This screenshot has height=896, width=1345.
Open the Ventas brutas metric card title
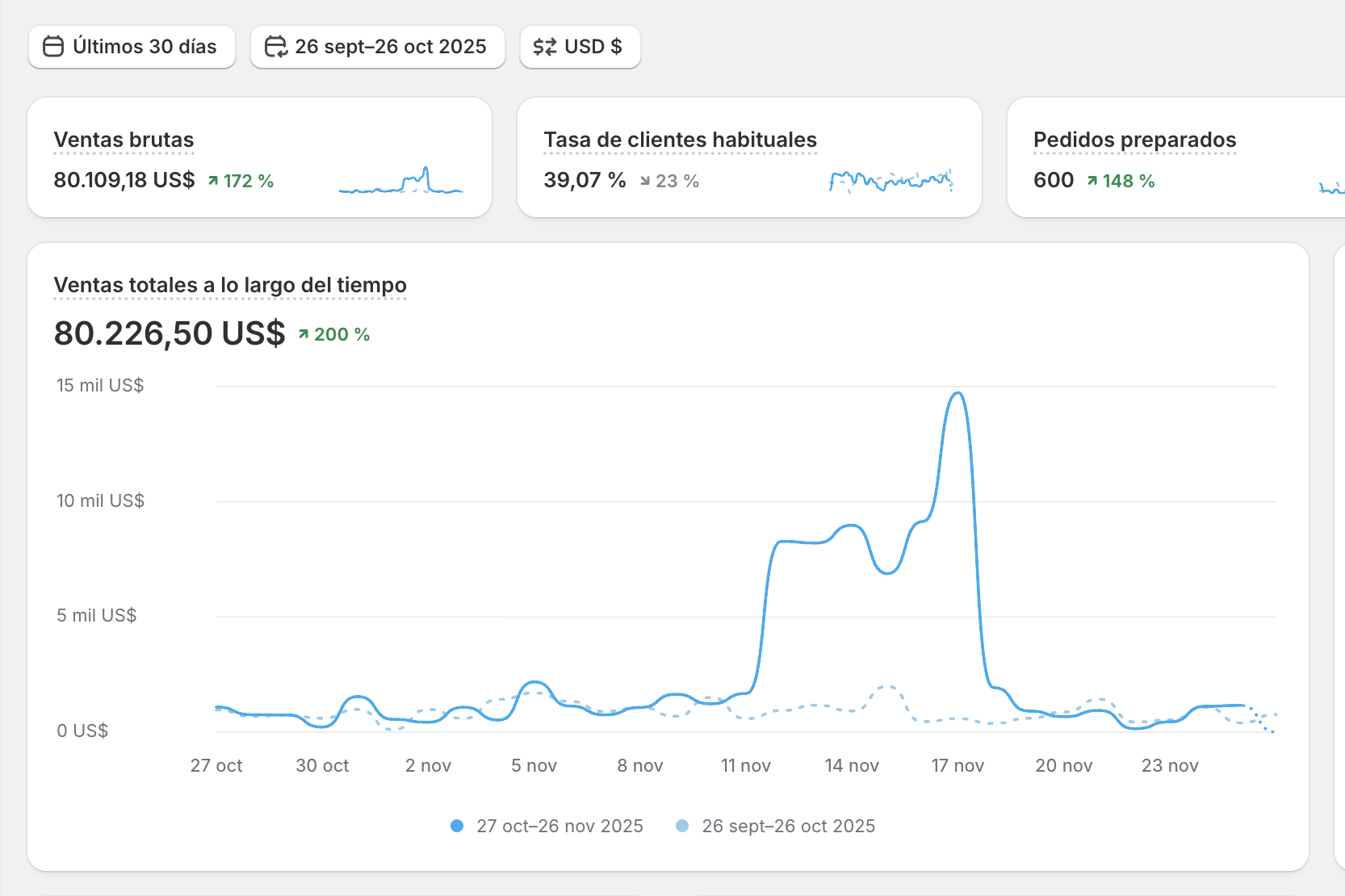click(x=124, y=140)
